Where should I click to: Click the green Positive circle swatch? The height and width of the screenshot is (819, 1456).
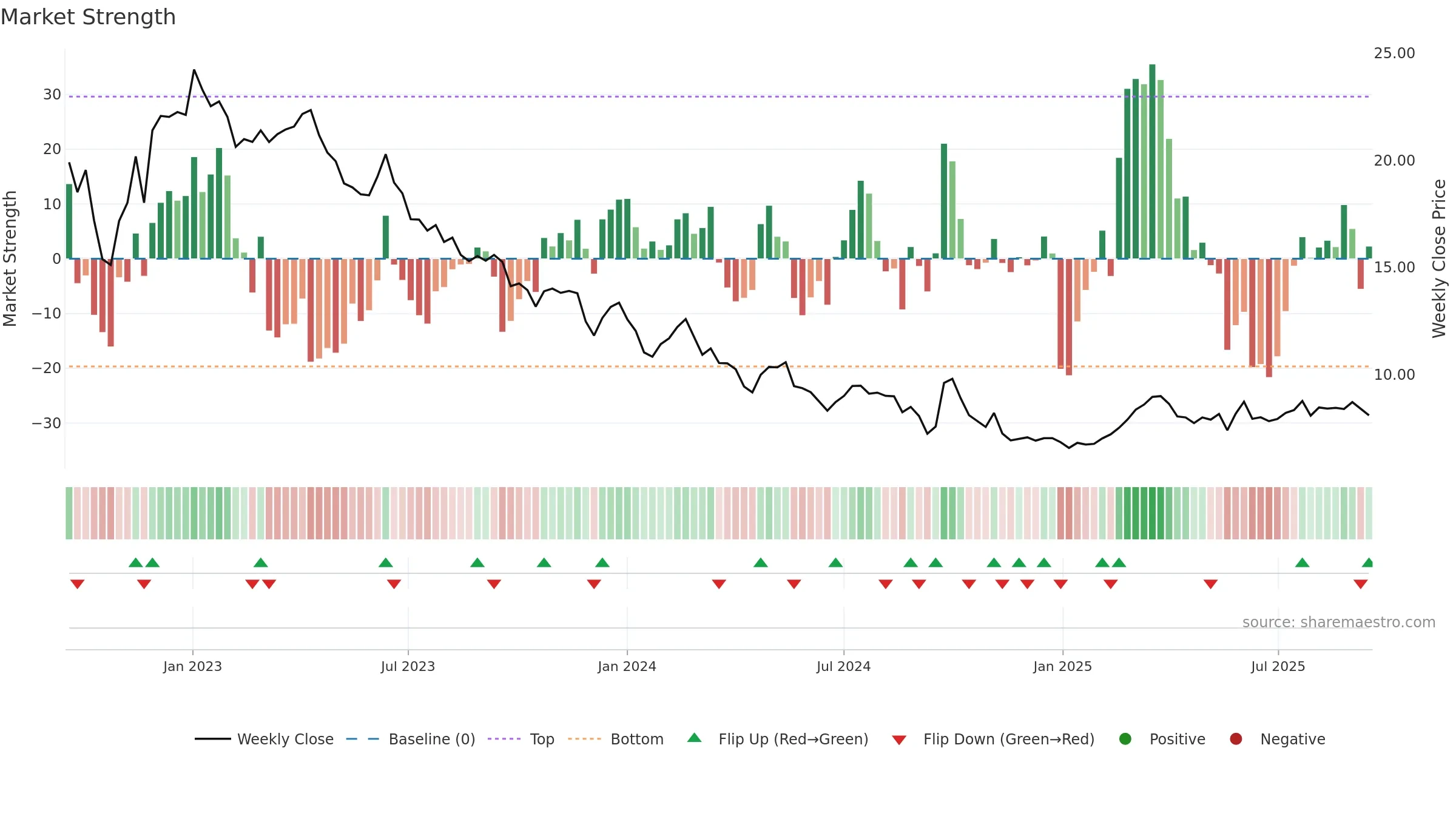pyautogui.click(x=1125, y=739)
